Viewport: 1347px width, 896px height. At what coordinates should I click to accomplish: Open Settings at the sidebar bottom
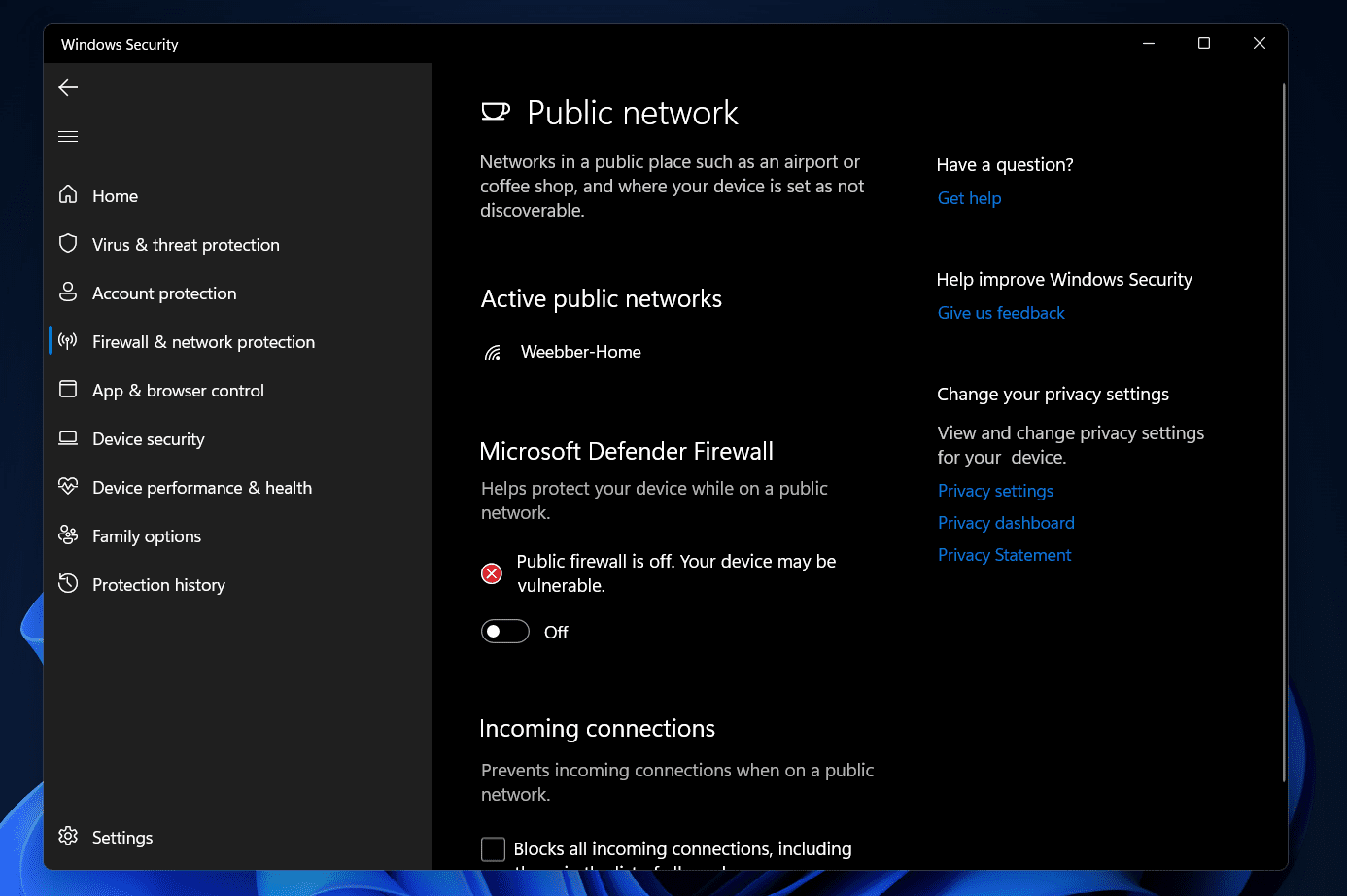pos(121,837)
